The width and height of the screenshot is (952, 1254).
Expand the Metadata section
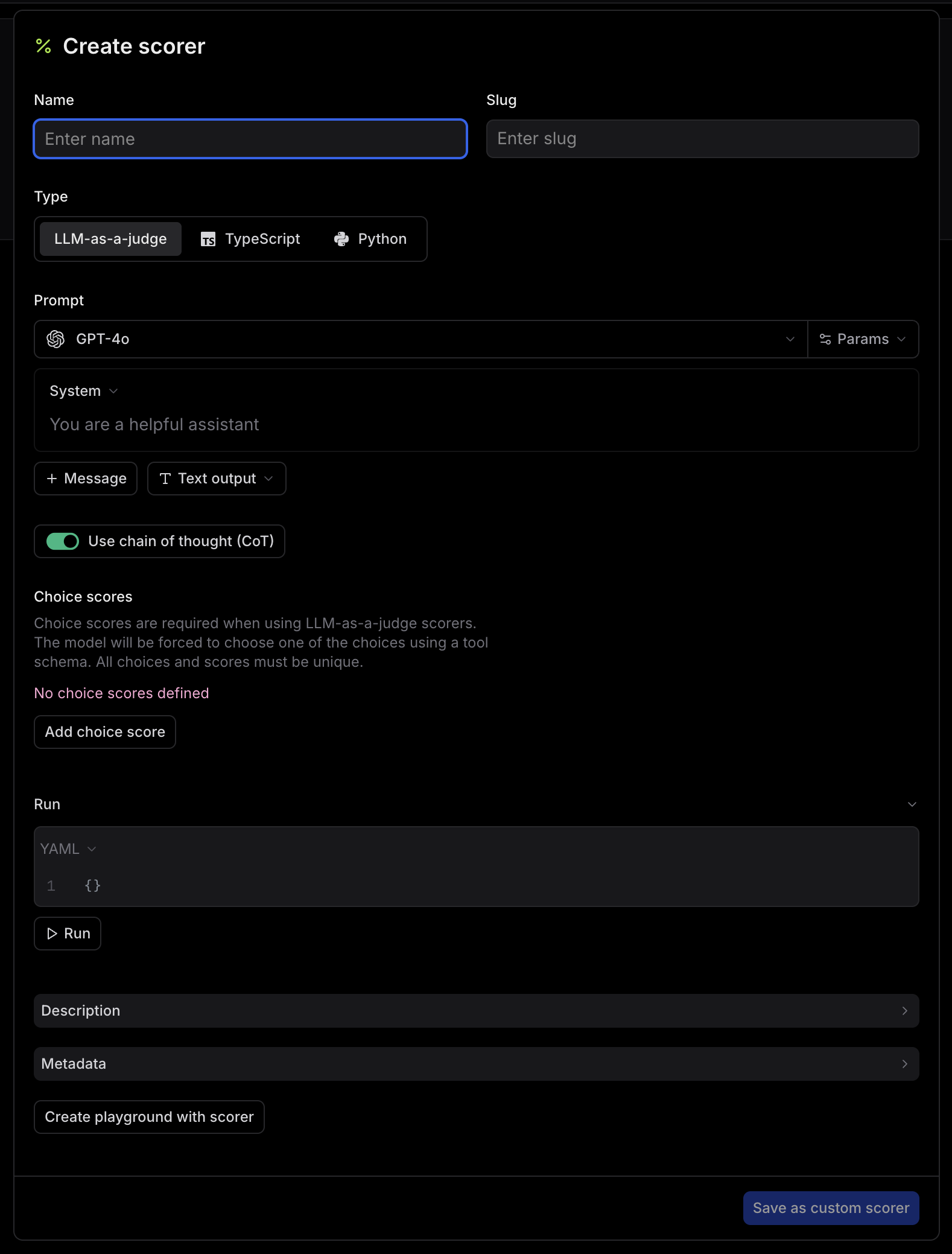pos(477,1064)
